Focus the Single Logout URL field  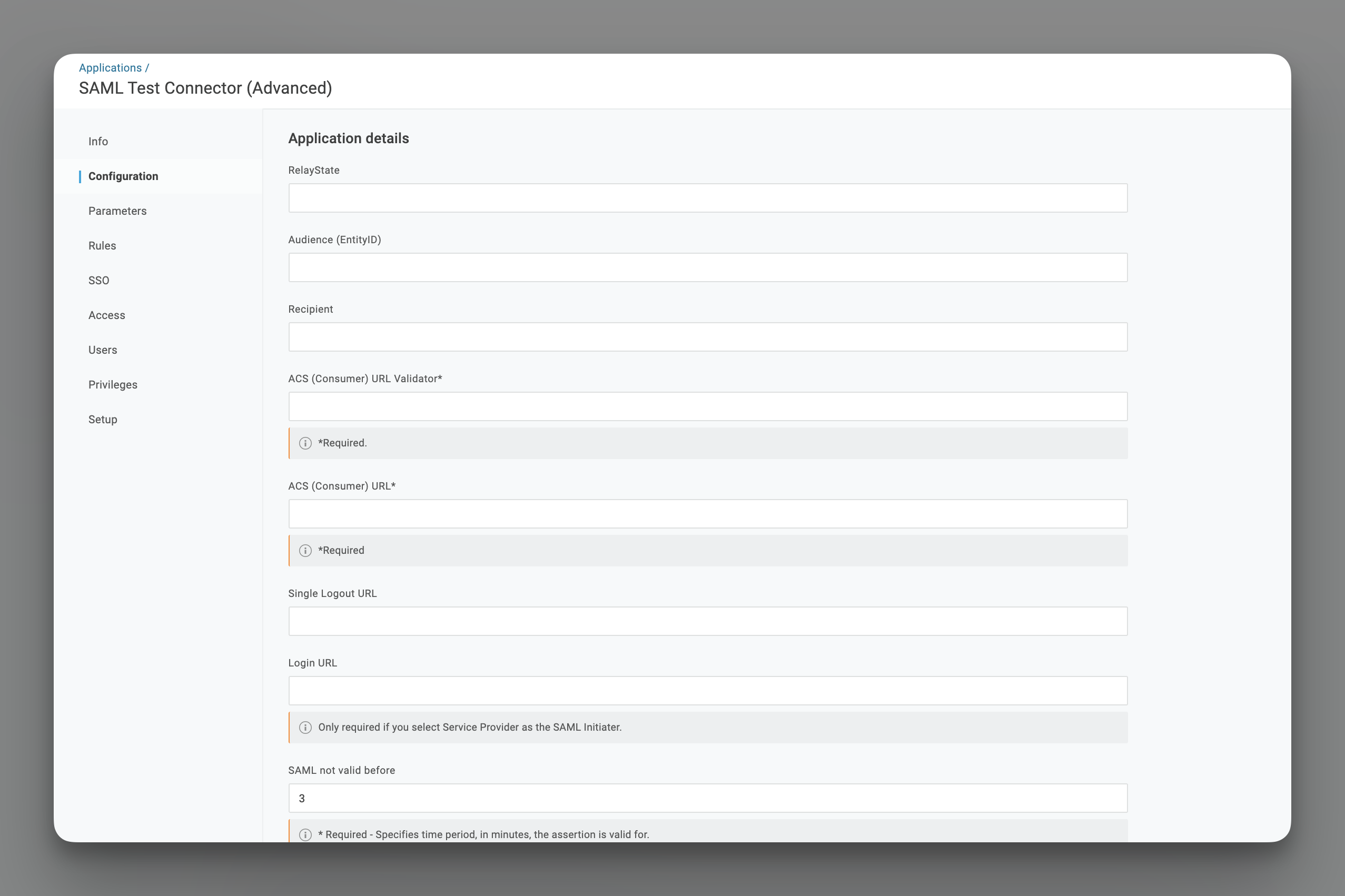(708, 621)
